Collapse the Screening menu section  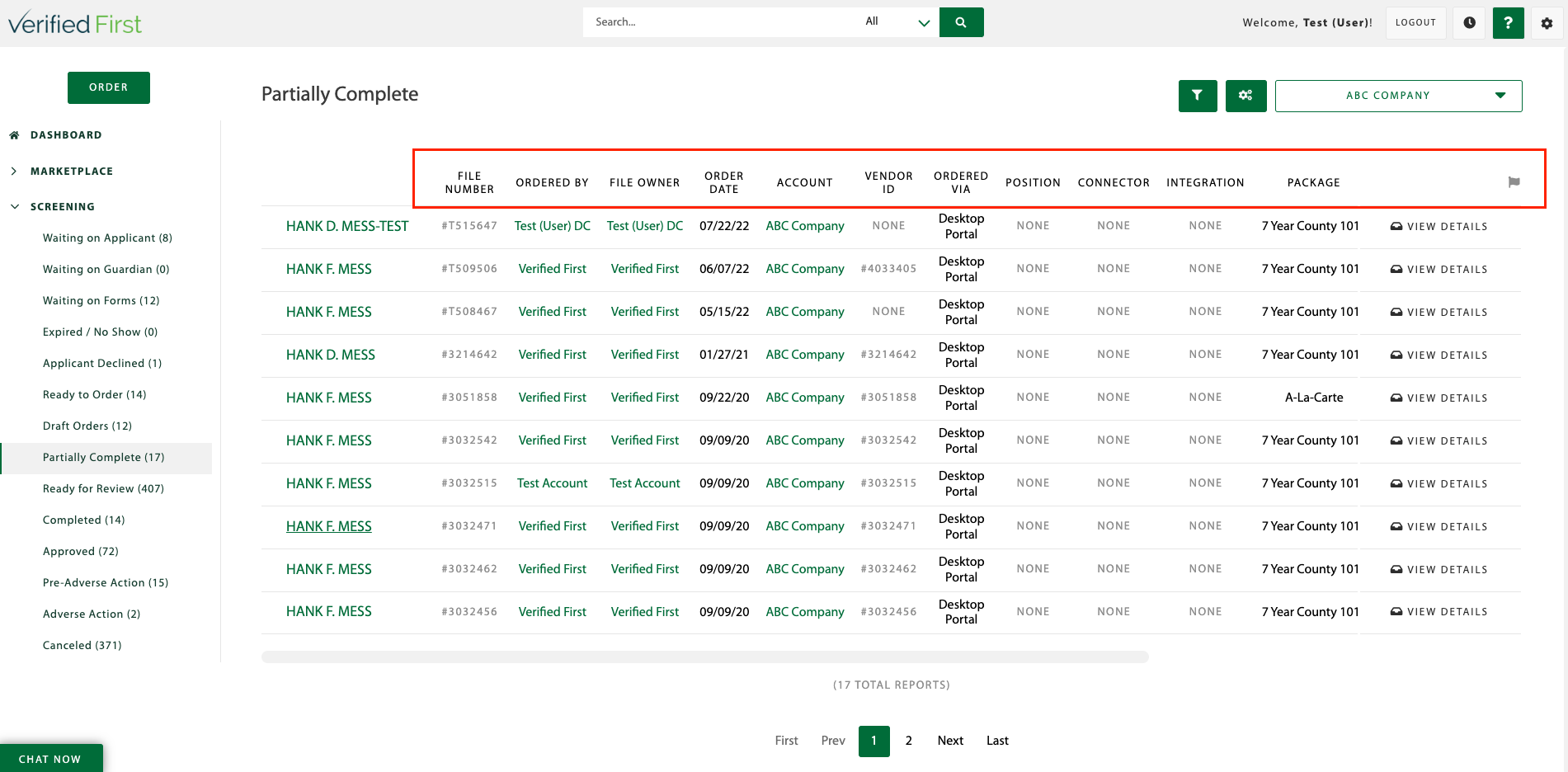click(14, 207)
